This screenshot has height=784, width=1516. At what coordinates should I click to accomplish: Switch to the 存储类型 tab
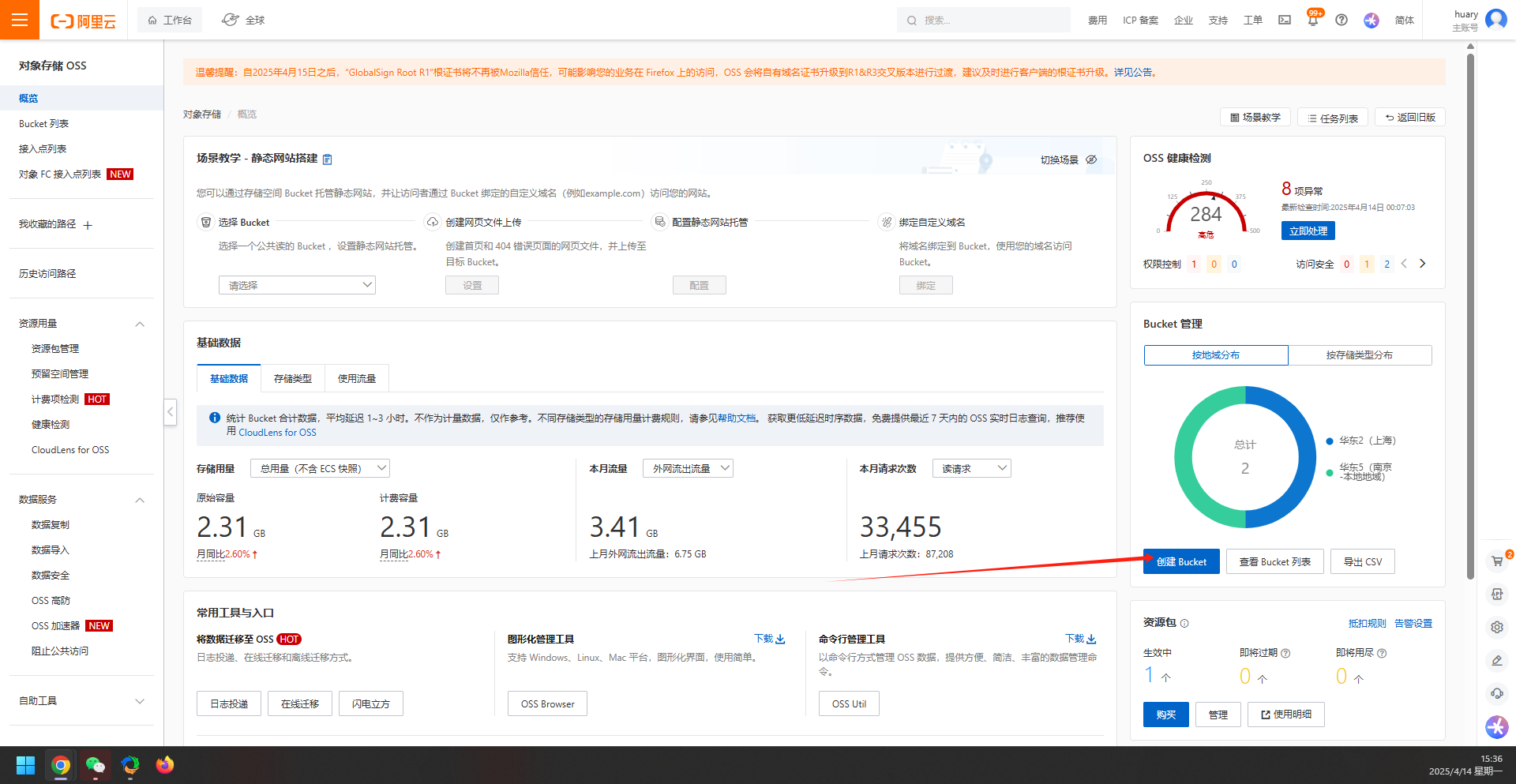pyautogui.click(x=293, y=379)
